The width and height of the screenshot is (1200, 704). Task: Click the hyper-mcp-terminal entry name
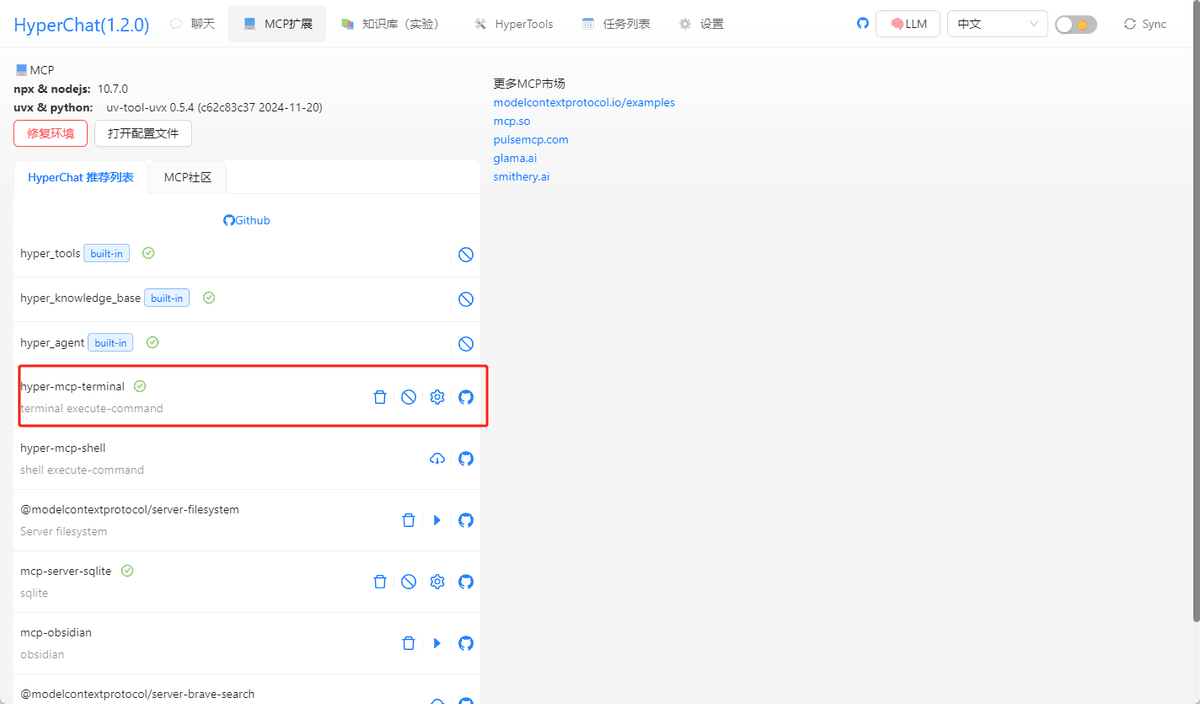click(x=73, y=386)
